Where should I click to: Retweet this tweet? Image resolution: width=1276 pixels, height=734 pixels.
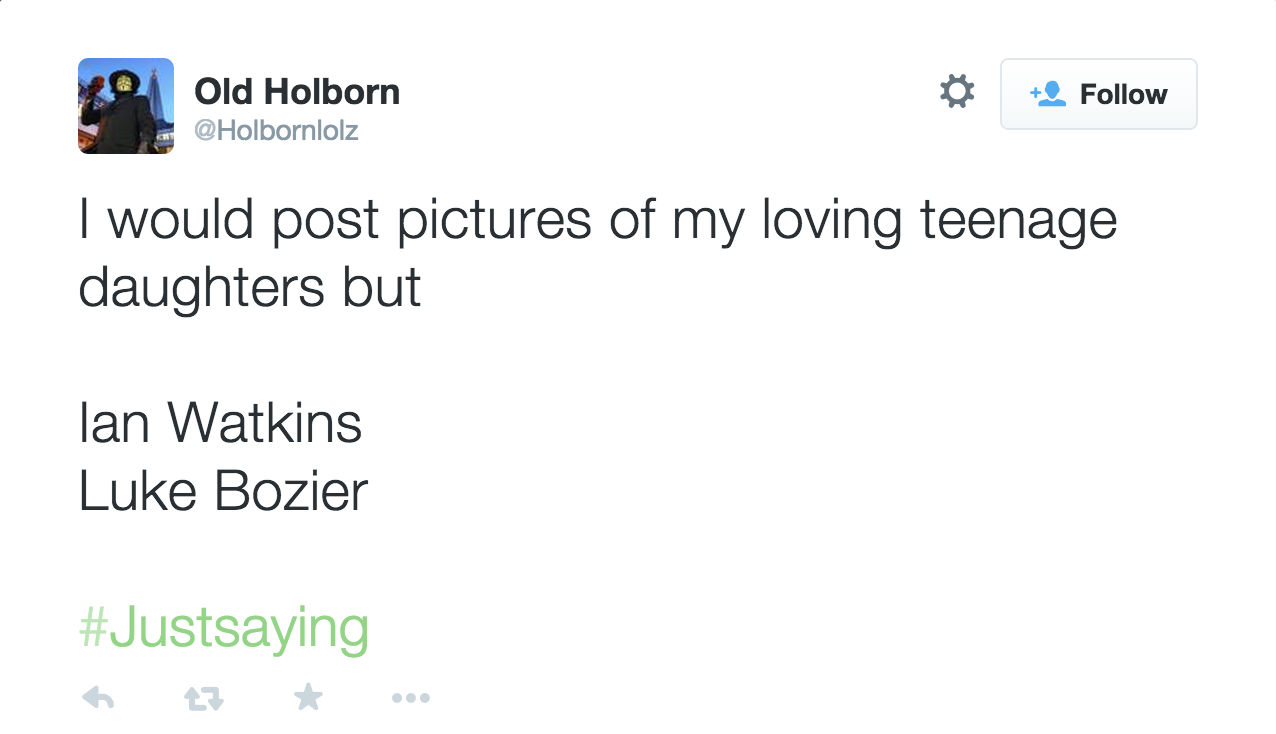pyautogui.click(x=204, y=698)
